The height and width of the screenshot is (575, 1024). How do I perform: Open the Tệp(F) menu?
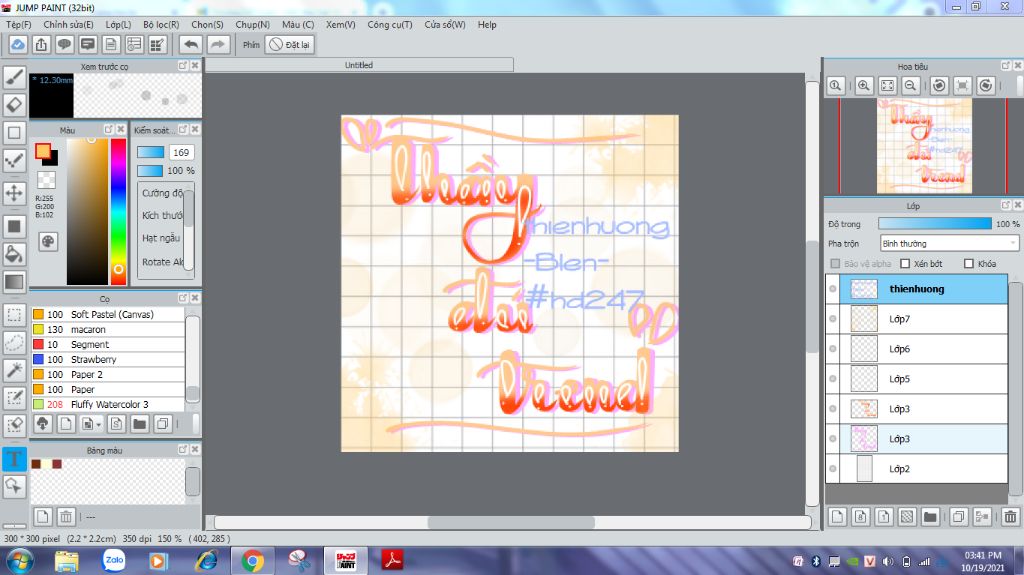pos(19,24)
